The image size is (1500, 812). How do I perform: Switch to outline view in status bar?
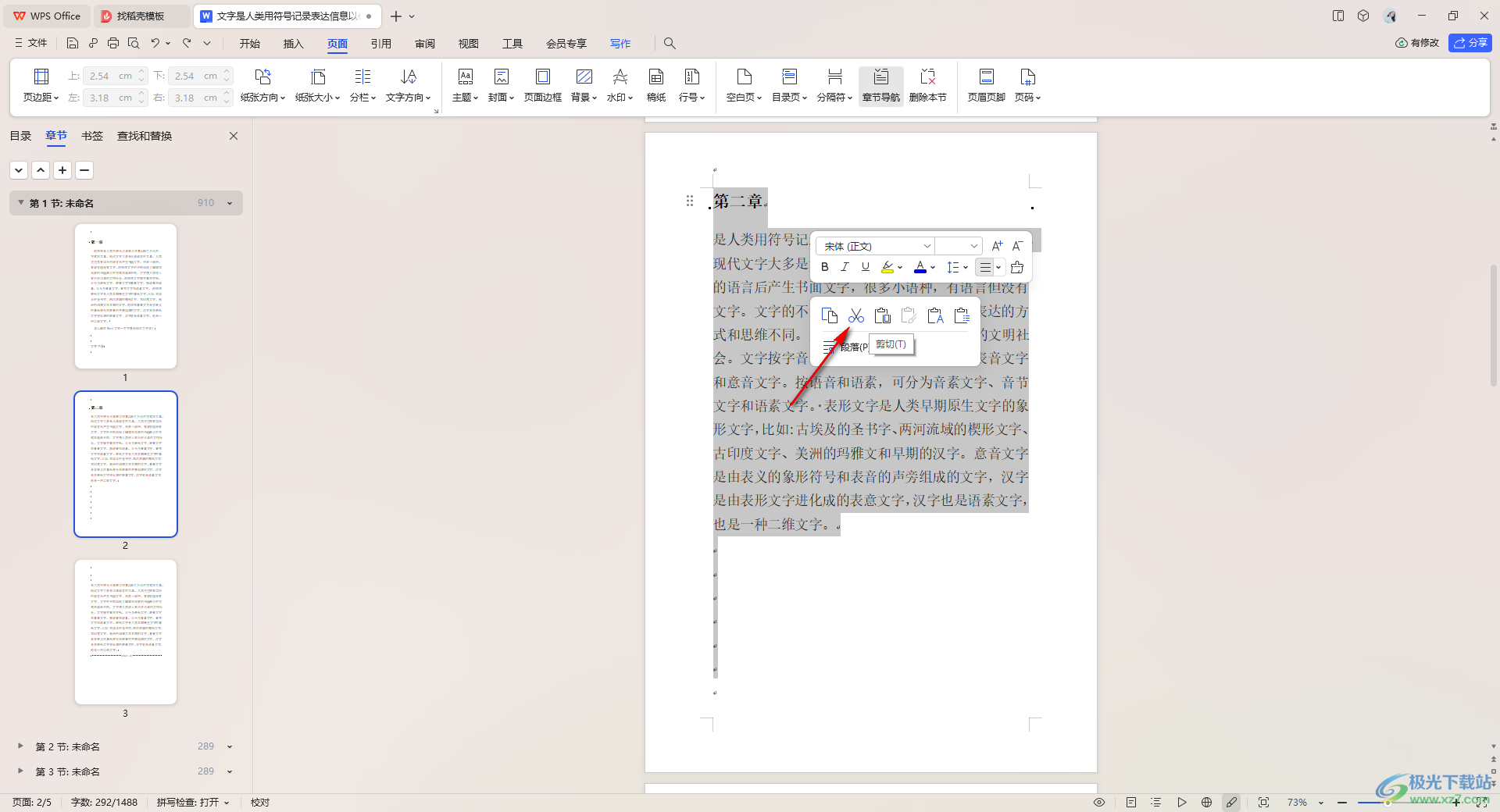1156,802
